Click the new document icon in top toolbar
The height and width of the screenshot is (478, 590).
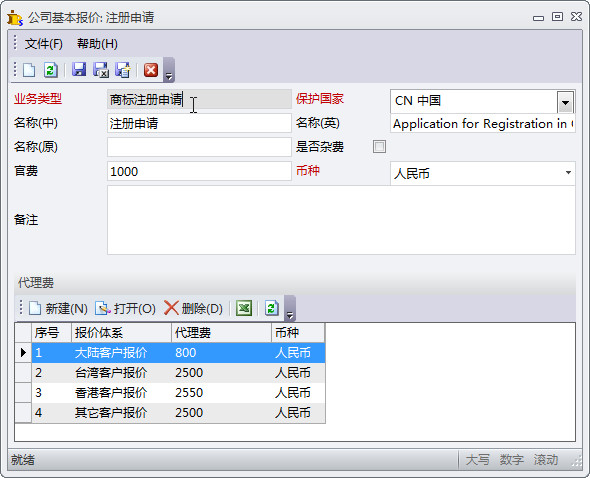click(x=29, y=70)
